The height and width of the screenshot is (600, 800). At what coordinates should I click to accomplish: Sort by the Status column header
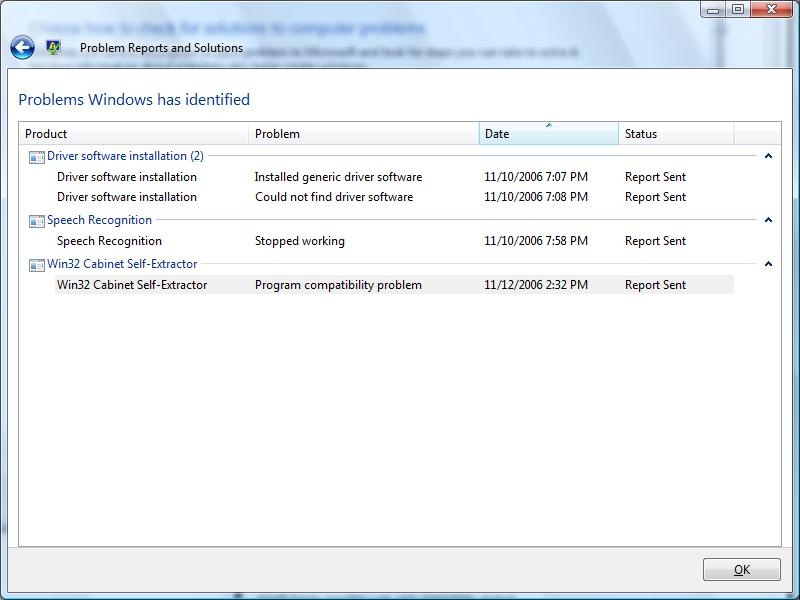(676, 134)
